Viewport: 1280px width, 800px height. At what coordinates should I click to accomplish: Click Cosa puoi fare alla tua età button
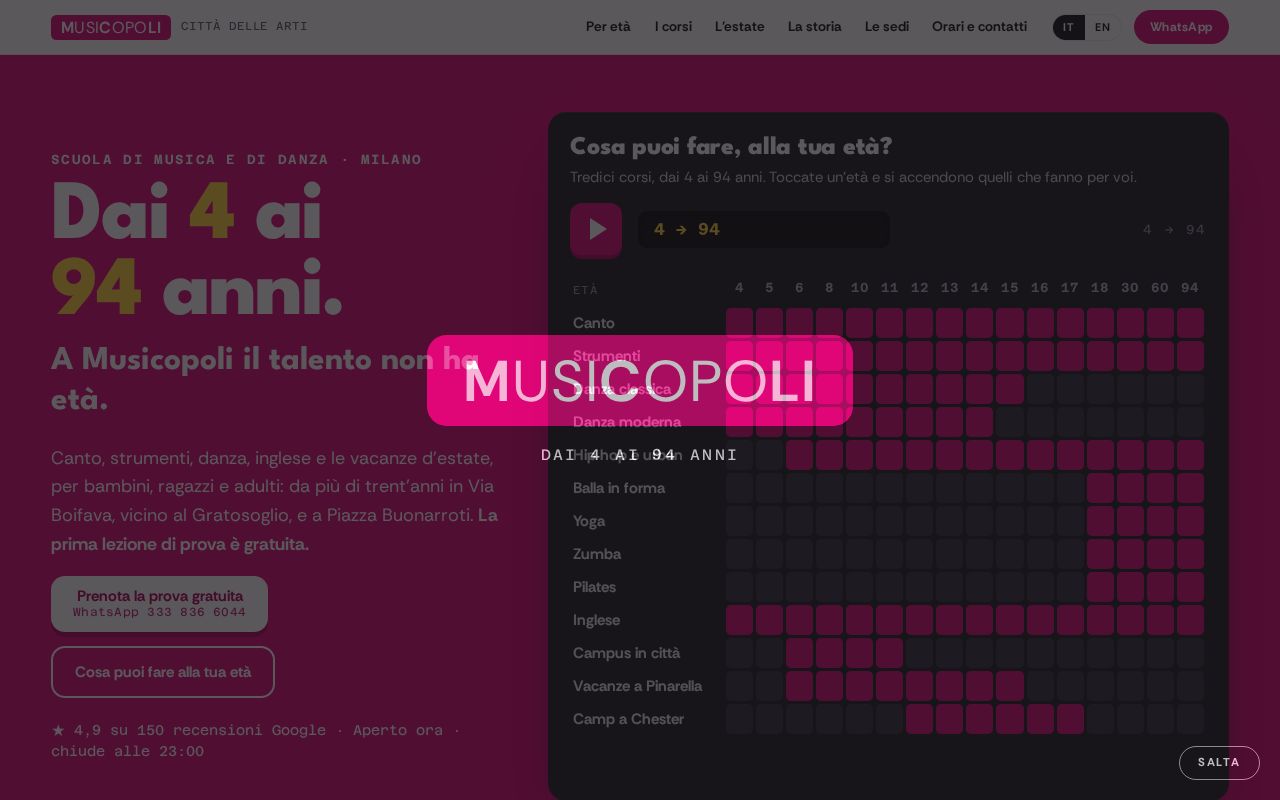click(x=163, y=672)
